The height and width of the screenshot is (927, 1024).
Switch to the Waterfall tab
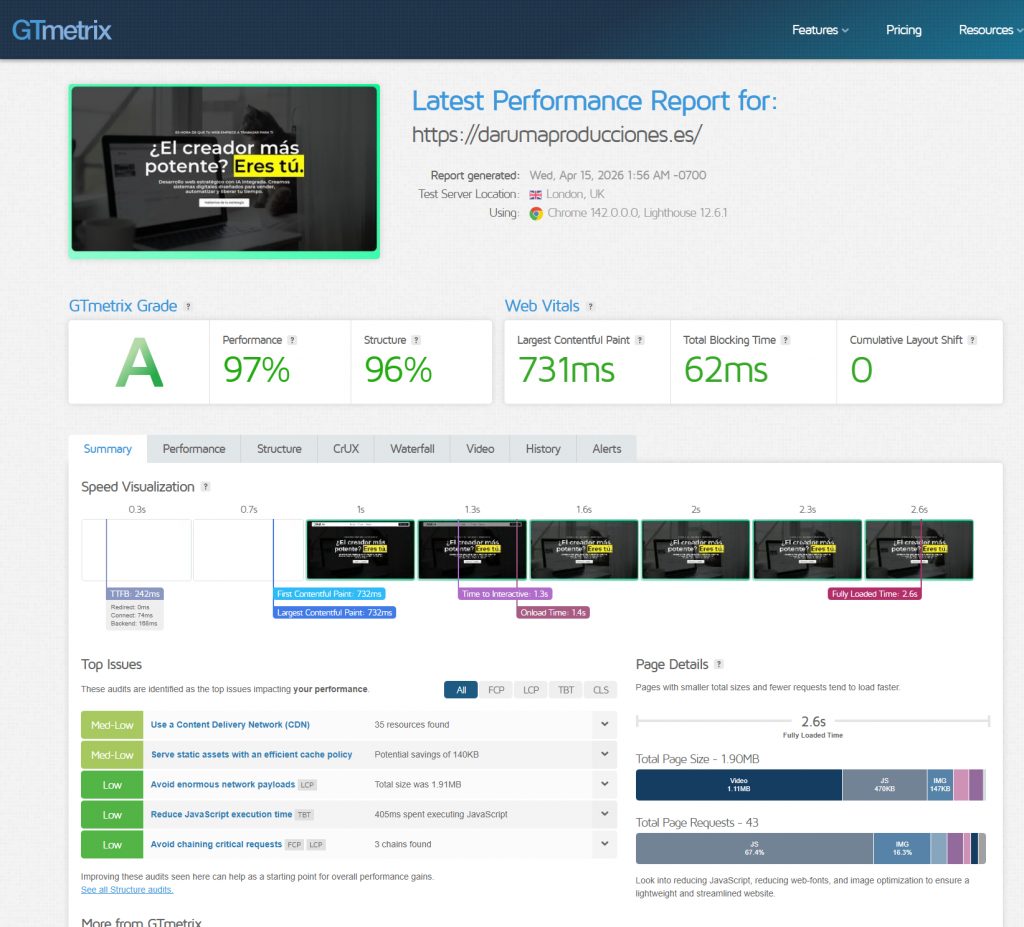(x=412, y=449)
